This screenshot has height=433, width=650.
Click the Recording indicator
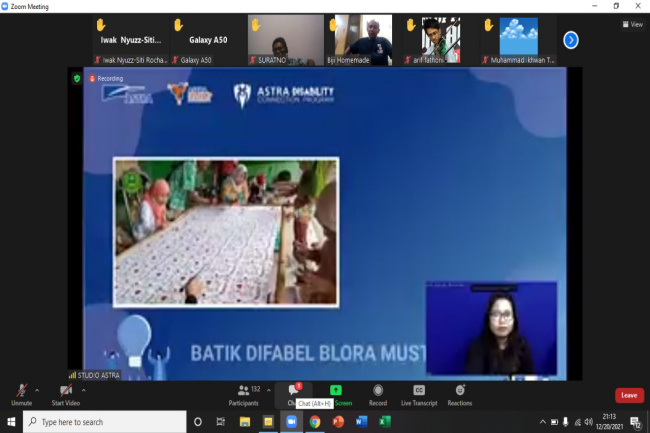point(106,78)
